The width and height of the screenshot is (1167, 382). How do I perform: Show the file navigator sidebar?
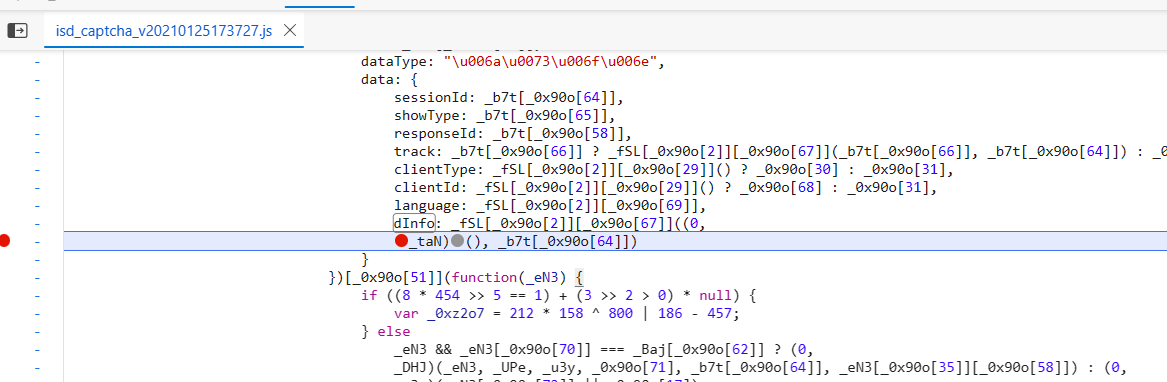pos(17,31)
